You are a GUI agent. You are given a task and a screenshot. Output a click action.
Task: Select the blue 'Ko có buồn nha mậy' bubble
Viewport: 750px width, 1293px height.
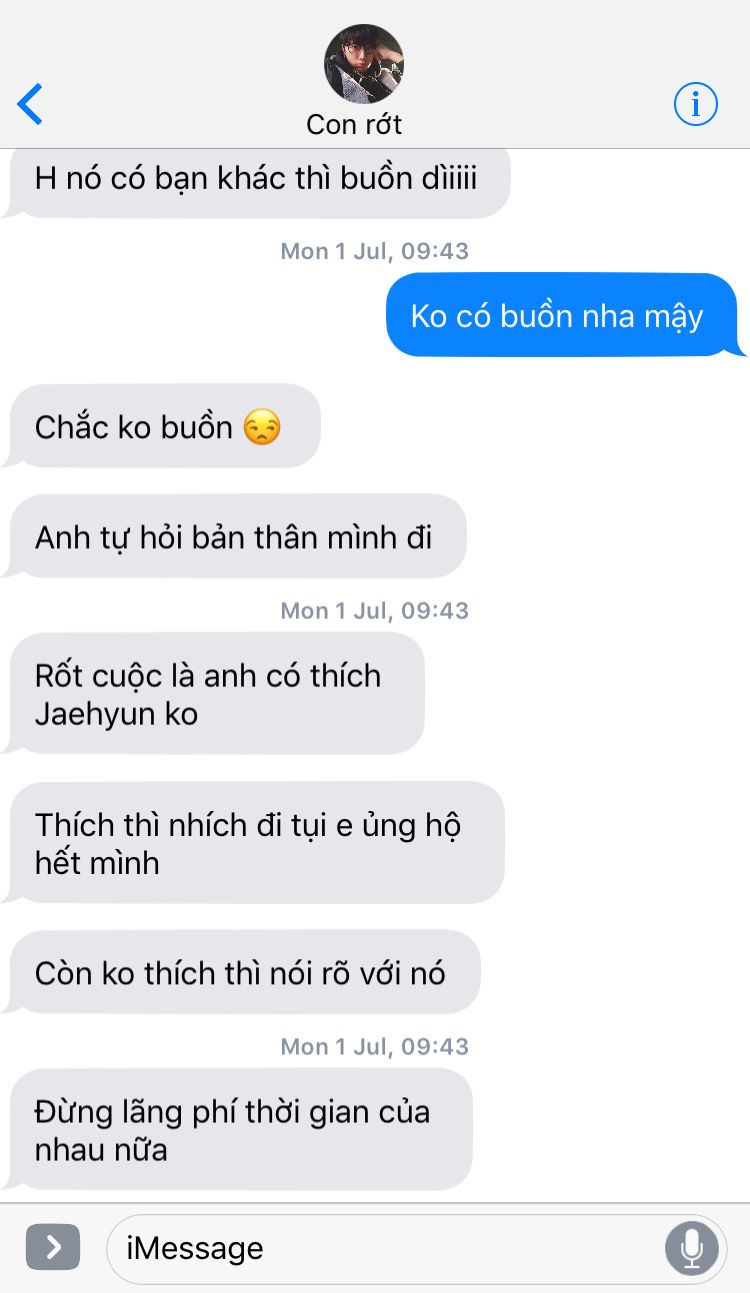click(564, 315)
